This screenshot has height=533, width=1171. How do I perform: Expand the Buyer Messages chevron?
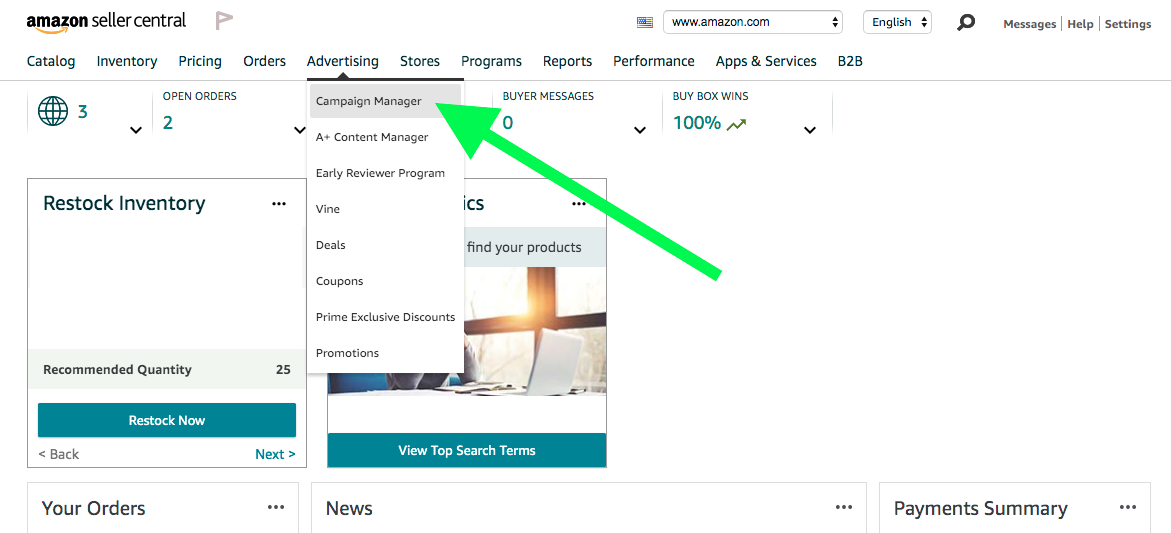(x=640, y=130)
